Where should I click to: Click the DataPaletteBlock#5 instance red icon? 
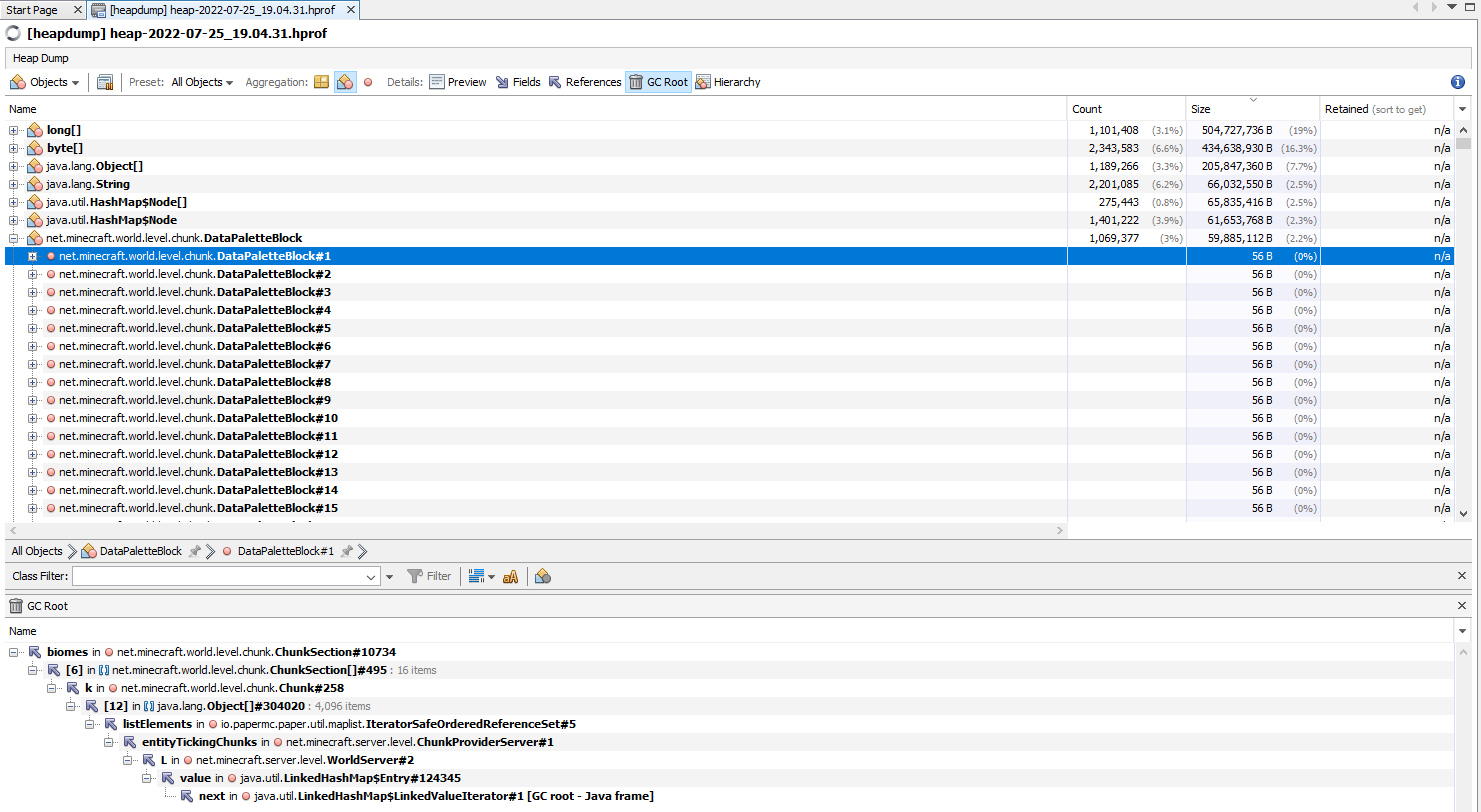pyautogui.click(x=51, y=328)
